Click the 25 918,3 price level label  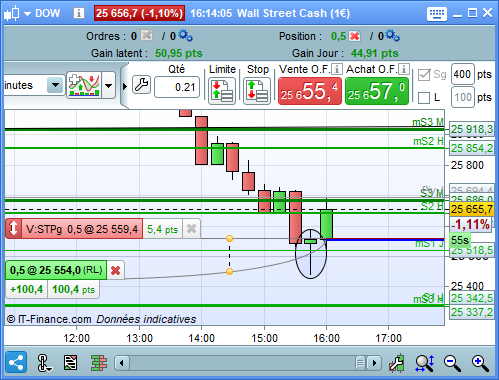tap(472, 129)
